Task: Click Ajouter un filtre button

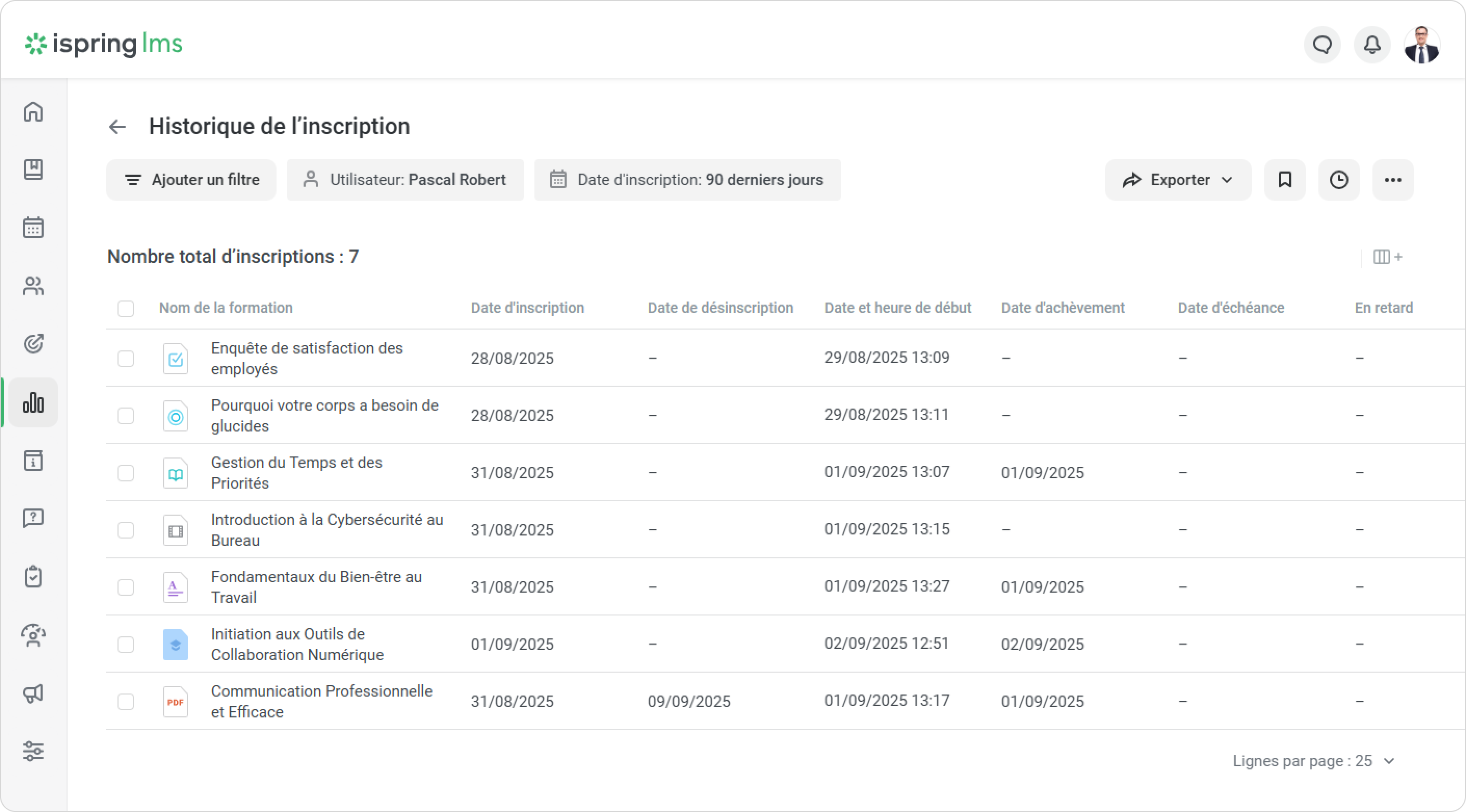Action: tap(191, 180)
